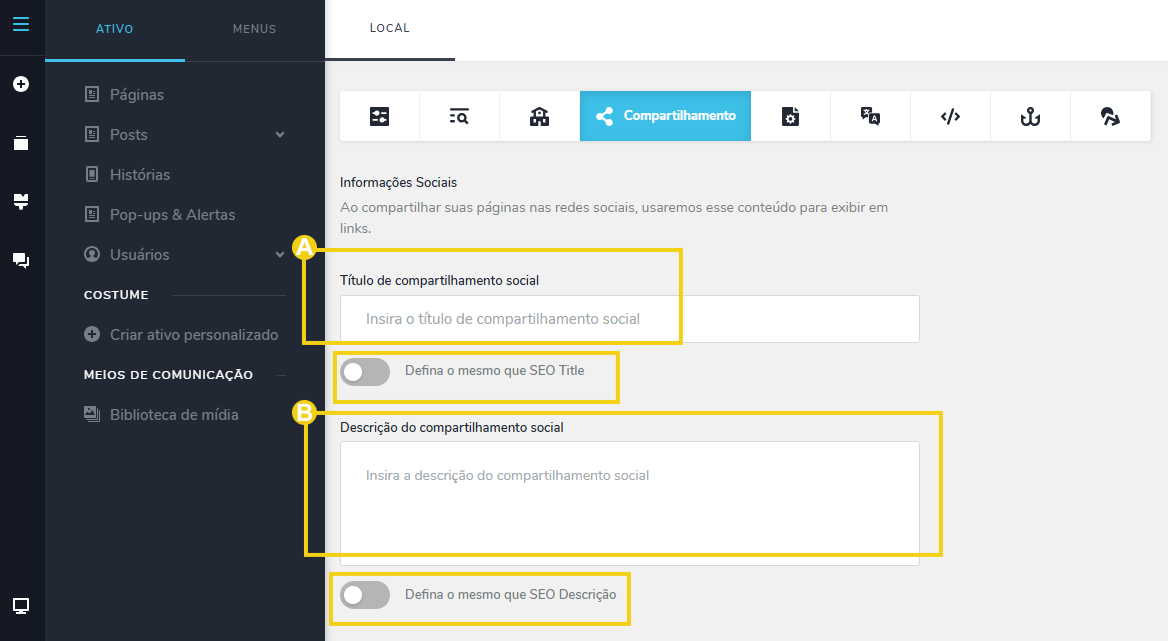Open the code brackets tab icon
Viewport: 1168px width, 641px height.
[x=950, y=116]
